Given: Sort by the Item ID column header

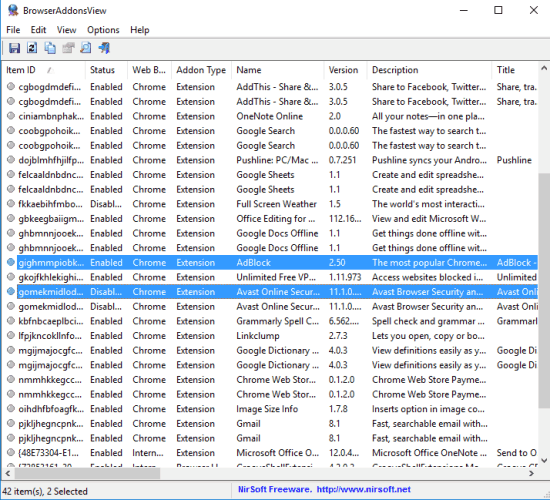Looking at the screenshot, I should [x=44, y=70].
